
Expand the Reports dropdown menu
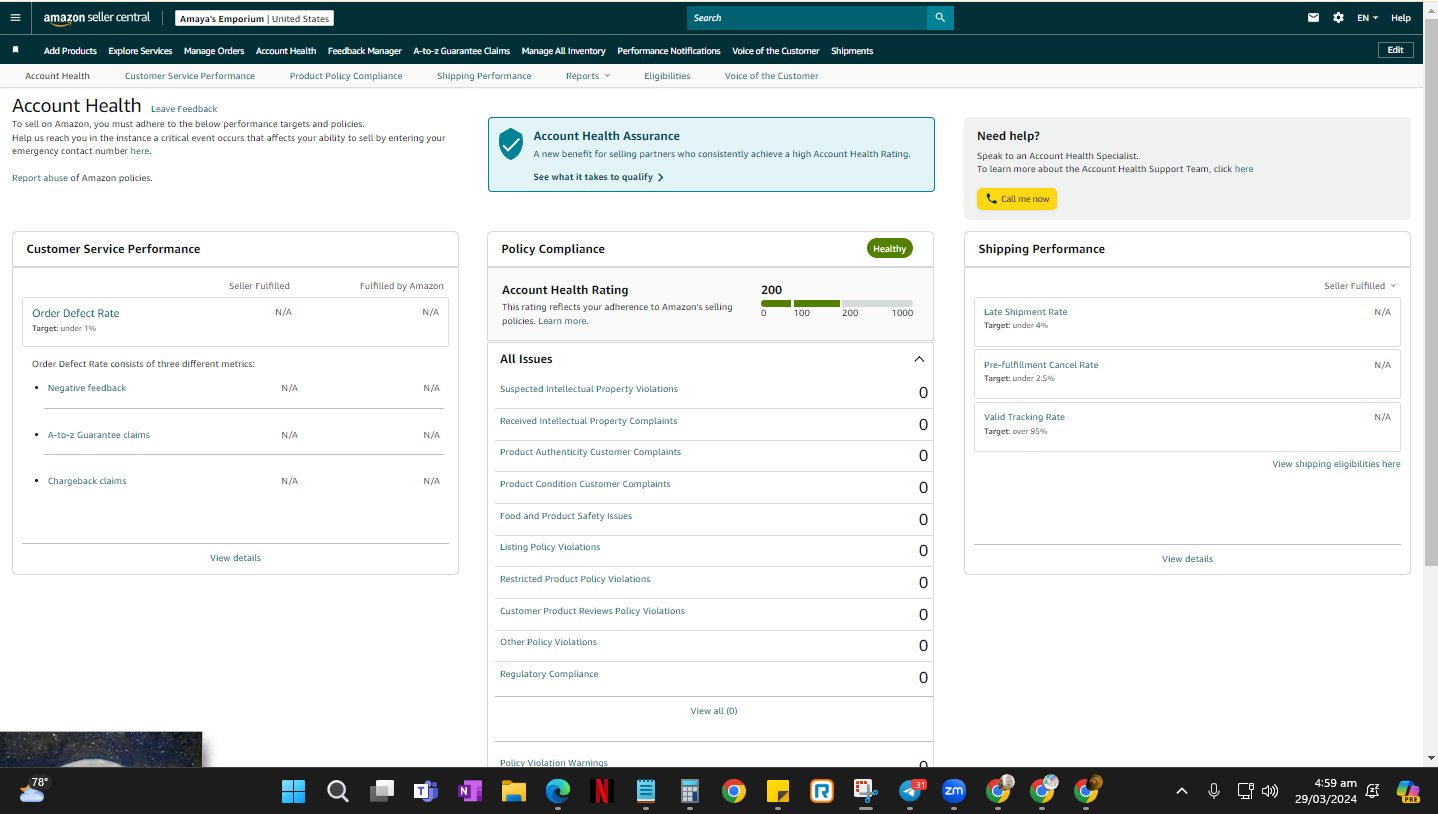[588, 76]
